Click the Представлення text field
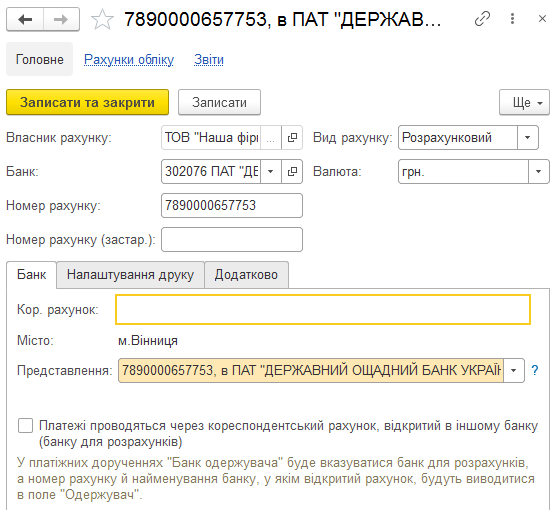 coord(311,370)
